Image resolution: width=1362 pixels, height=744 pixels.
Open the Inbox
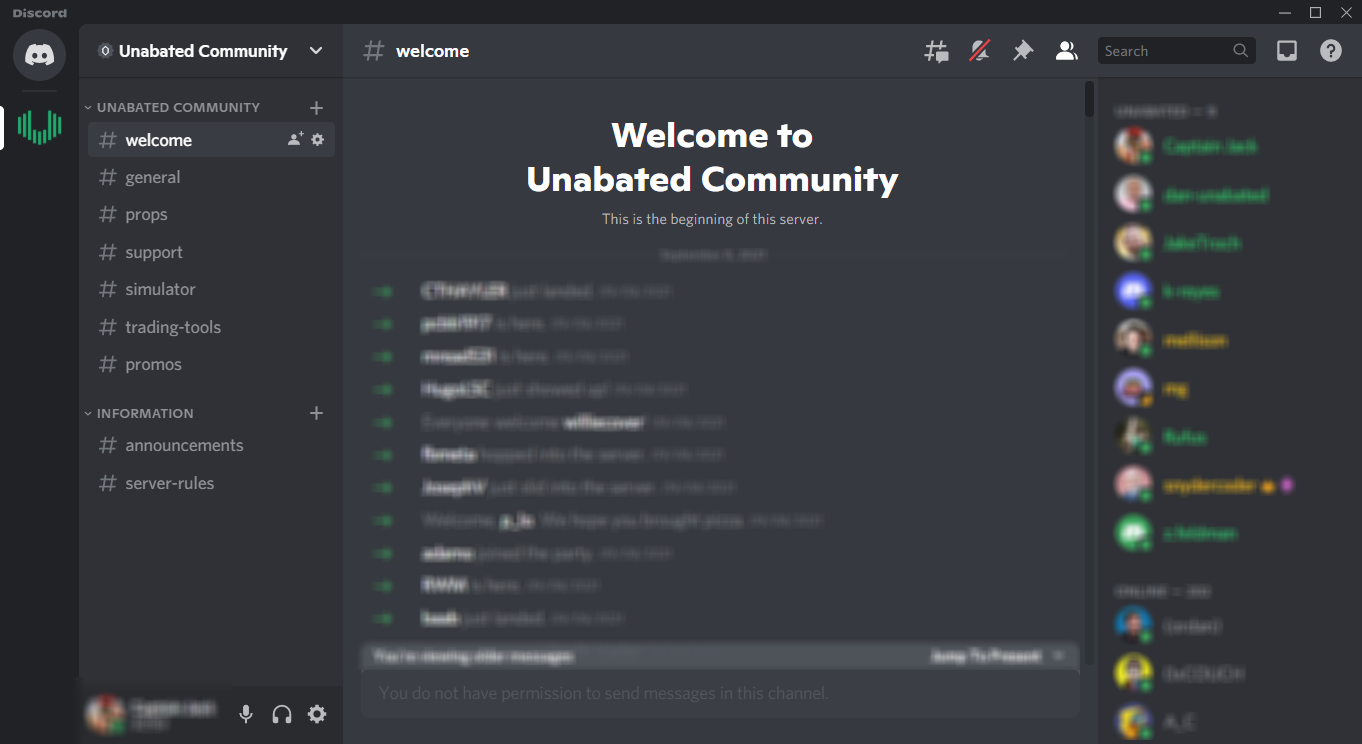(1287, 51)
